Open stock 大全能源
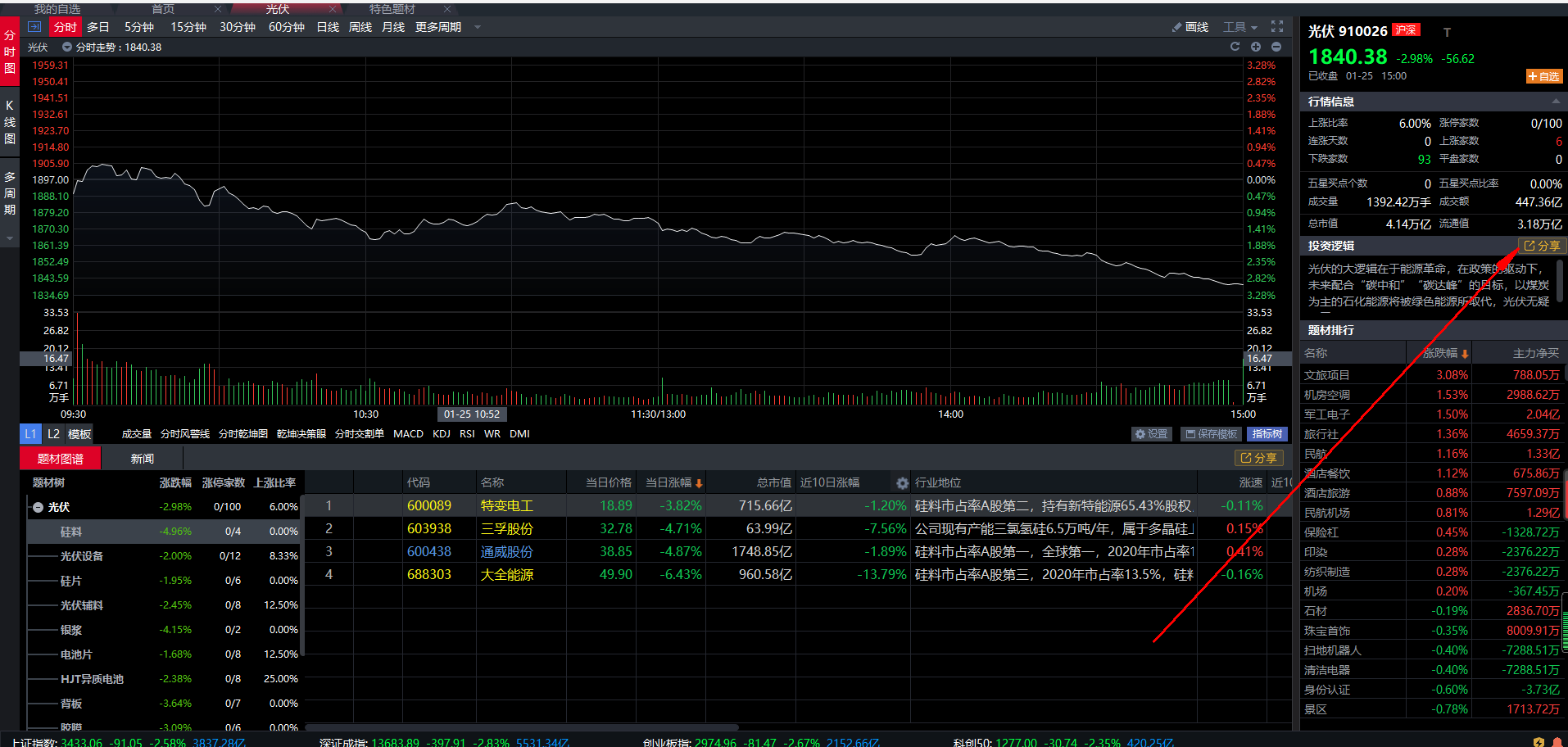 tap(506, 575)
